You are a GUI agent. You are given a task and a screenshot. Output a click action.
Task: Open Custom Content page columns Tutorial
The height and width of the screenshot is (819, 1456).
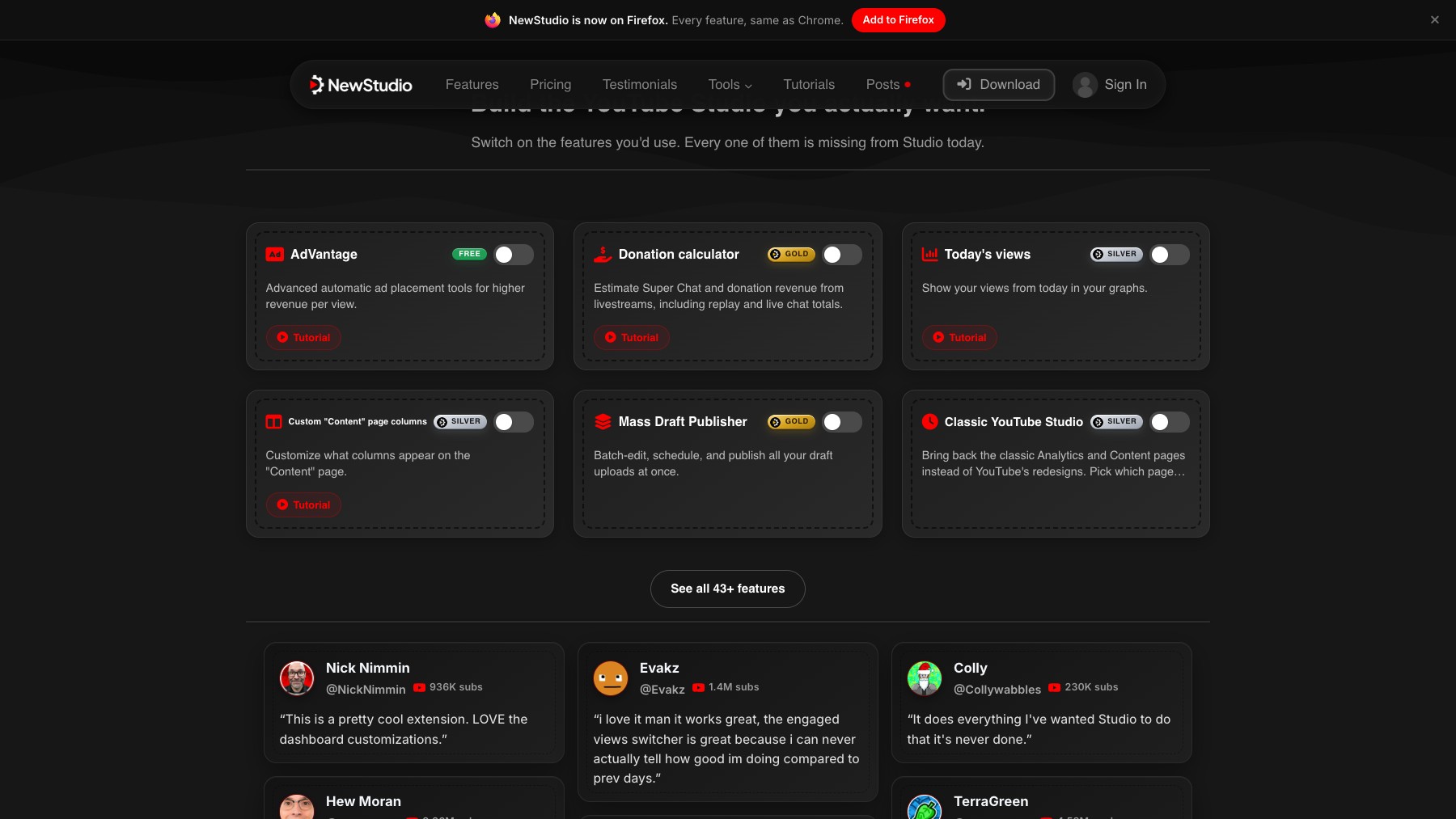[304, 504]
